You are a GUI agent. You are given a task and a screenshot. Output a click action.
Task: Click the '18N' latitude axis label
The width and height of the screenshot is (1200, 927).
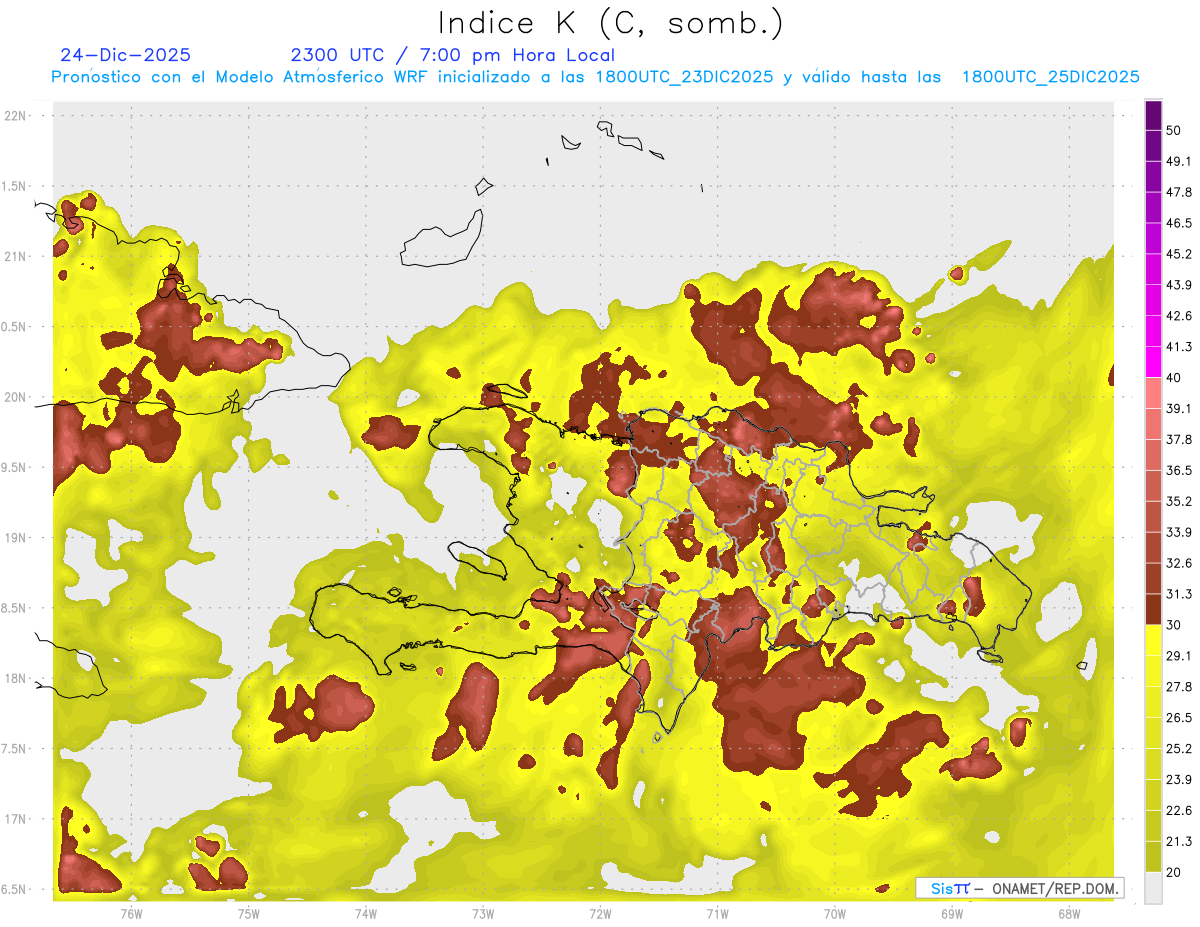[15, 678]
